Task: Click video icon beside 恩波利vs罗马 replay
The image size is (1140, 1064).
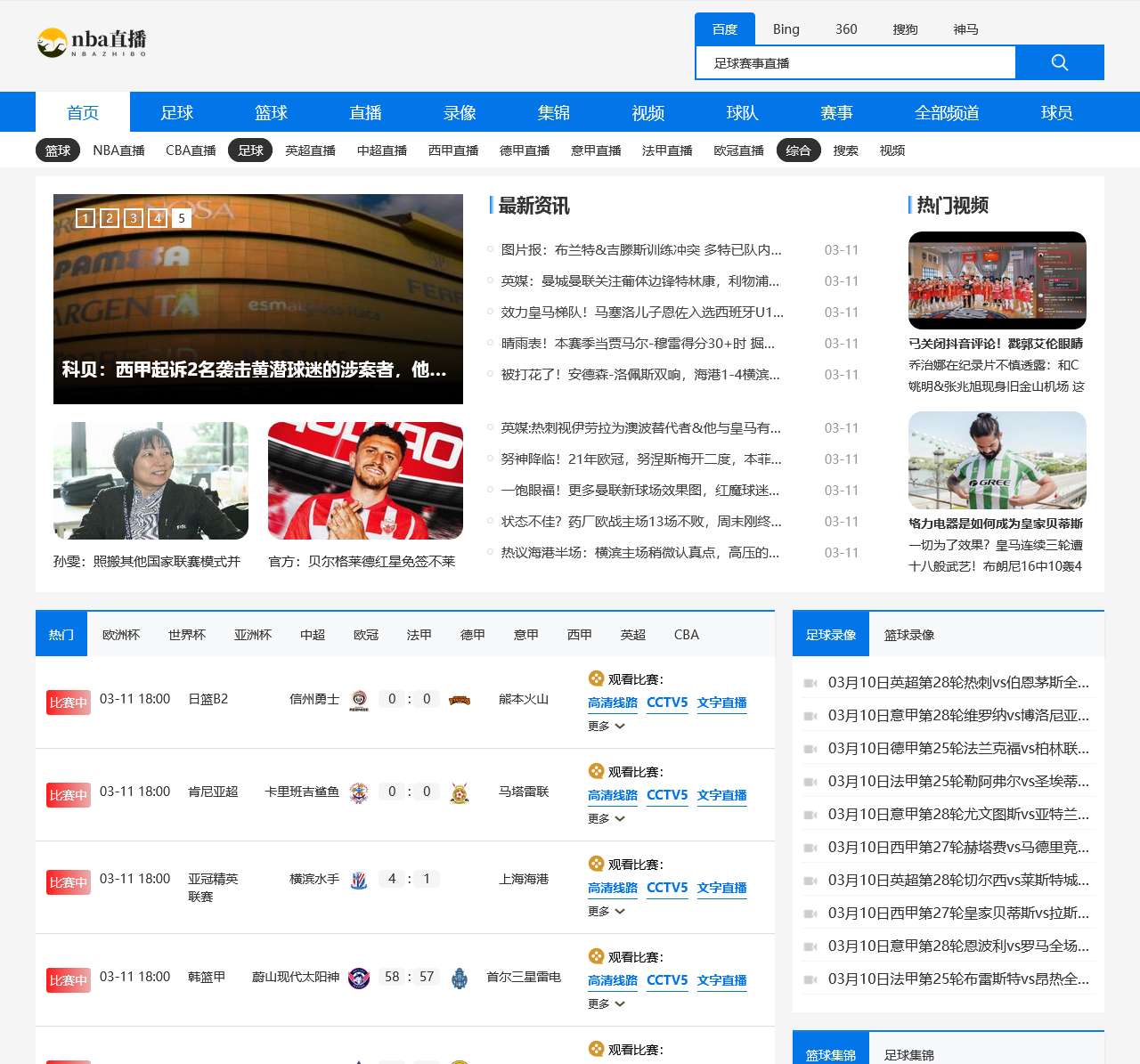Action: [x=810, y=946]
